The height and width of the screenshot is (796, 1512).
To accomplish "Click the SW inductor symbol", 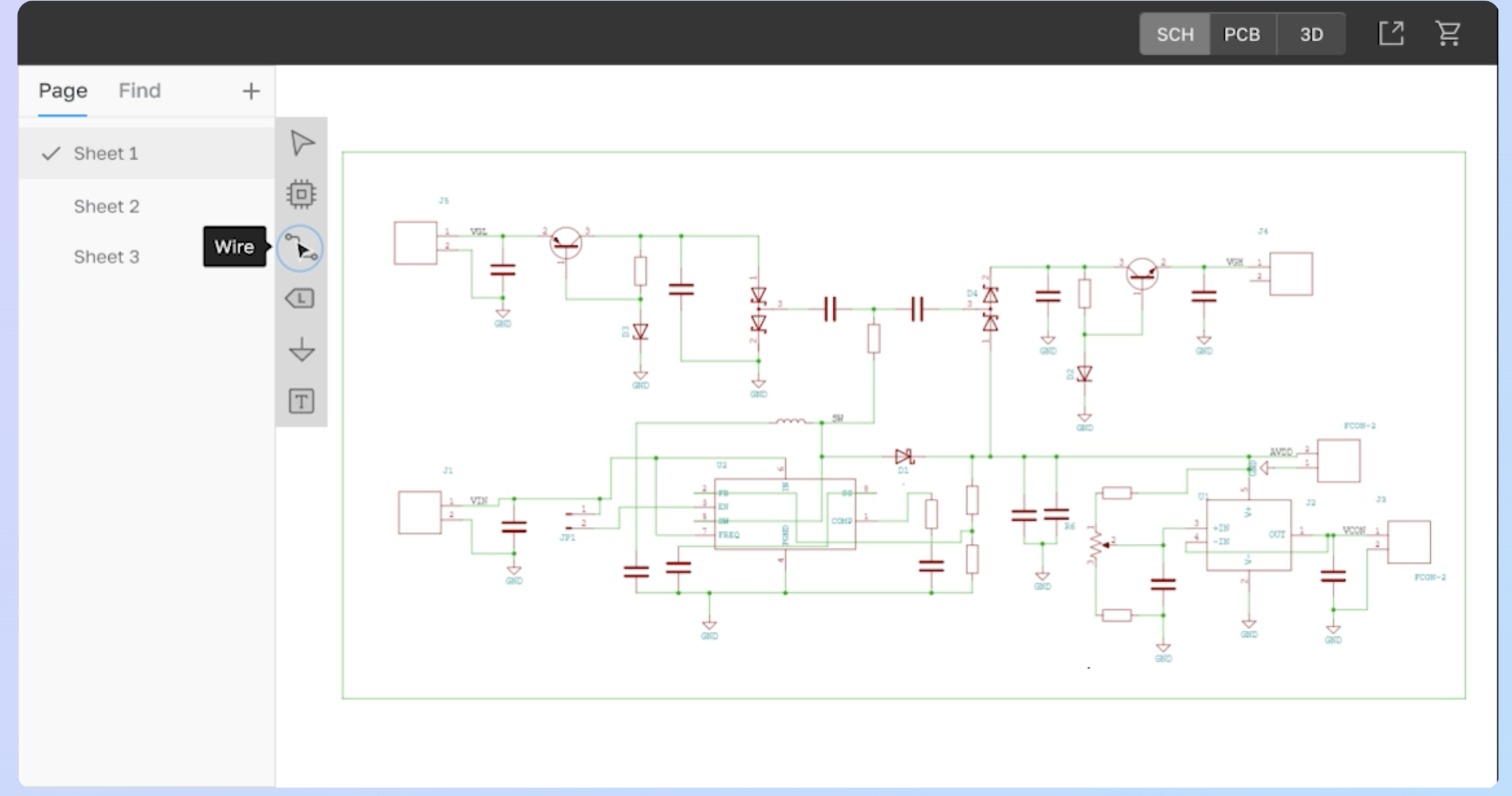I will pos(790,421).
